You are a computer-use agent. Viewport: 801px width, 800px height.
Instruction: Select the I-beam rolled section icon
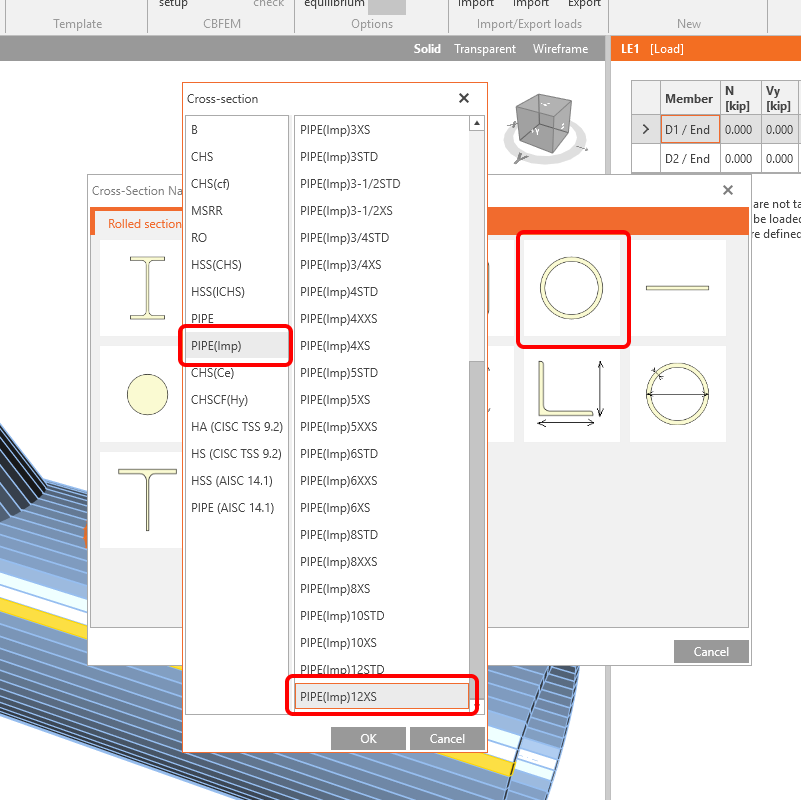[147, 288]
